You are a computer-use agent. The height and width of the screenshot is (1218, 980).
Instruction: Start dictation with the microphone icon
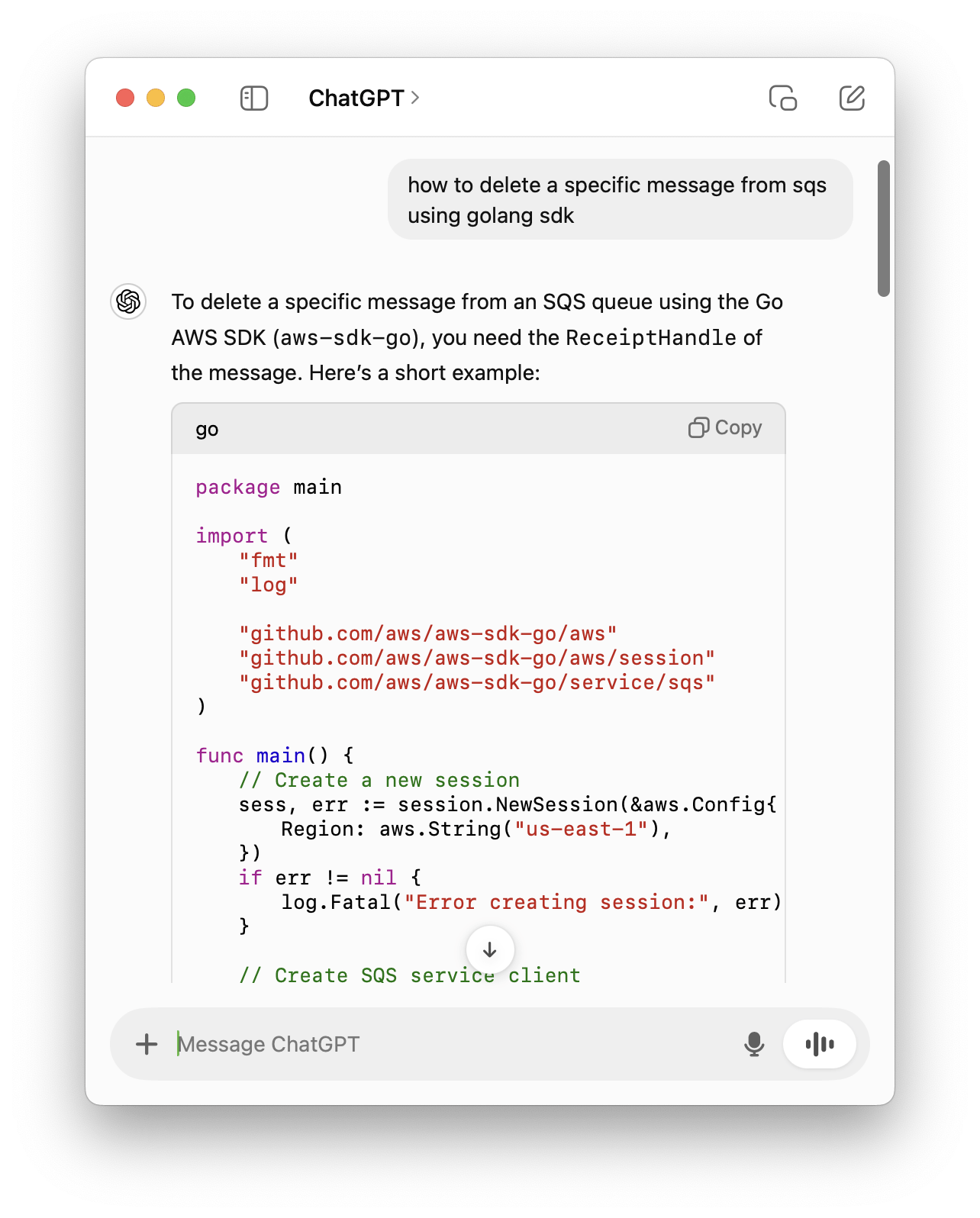754,1044
